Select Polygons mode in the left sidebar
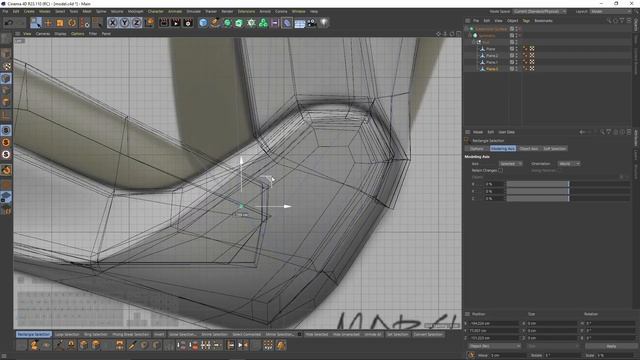Image resolution: width=640 pixels, height=360 pixels. coord(6,102)
